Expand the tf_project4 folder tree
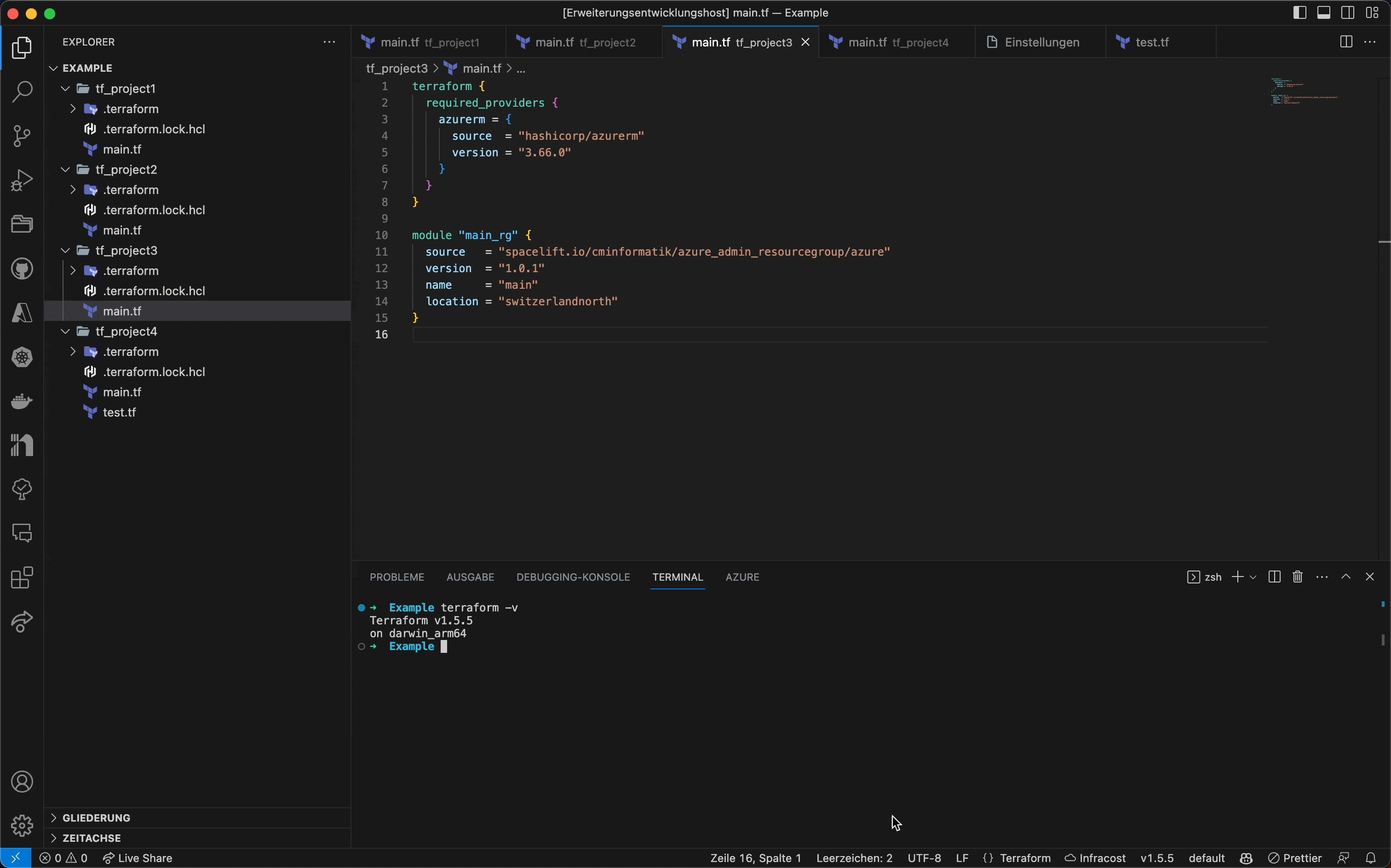 pos(65,331)
